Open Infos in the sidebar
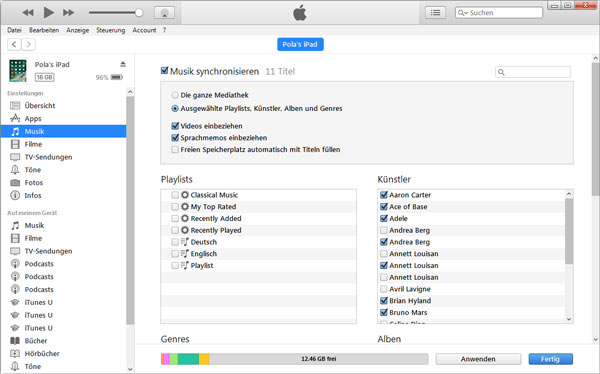Viewport: 600px width, 374px height. 33,196
